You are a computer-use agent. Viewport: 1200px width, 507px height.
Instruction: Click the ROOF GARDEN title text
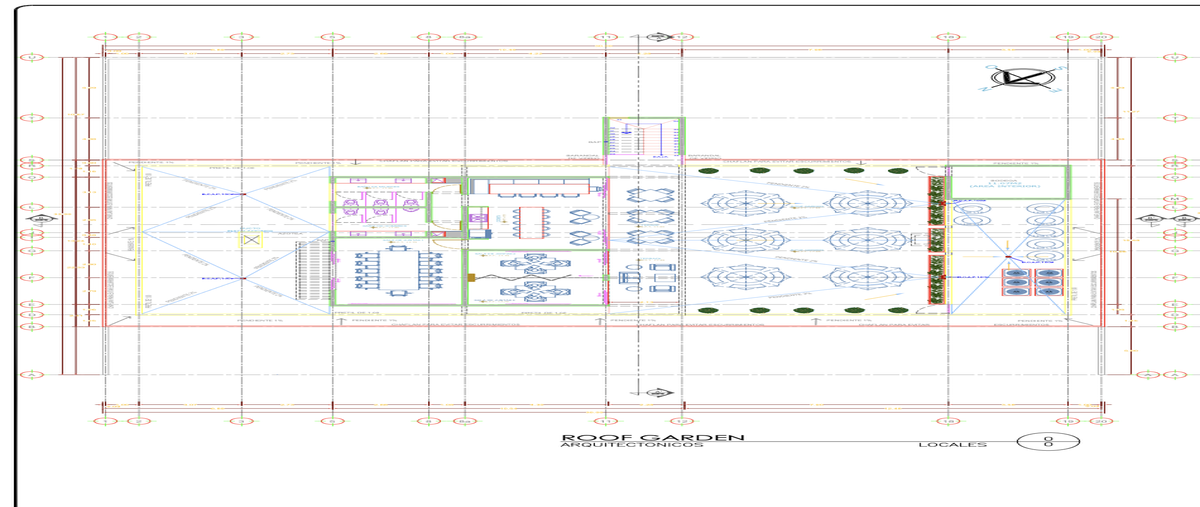(x=652, y=437)
